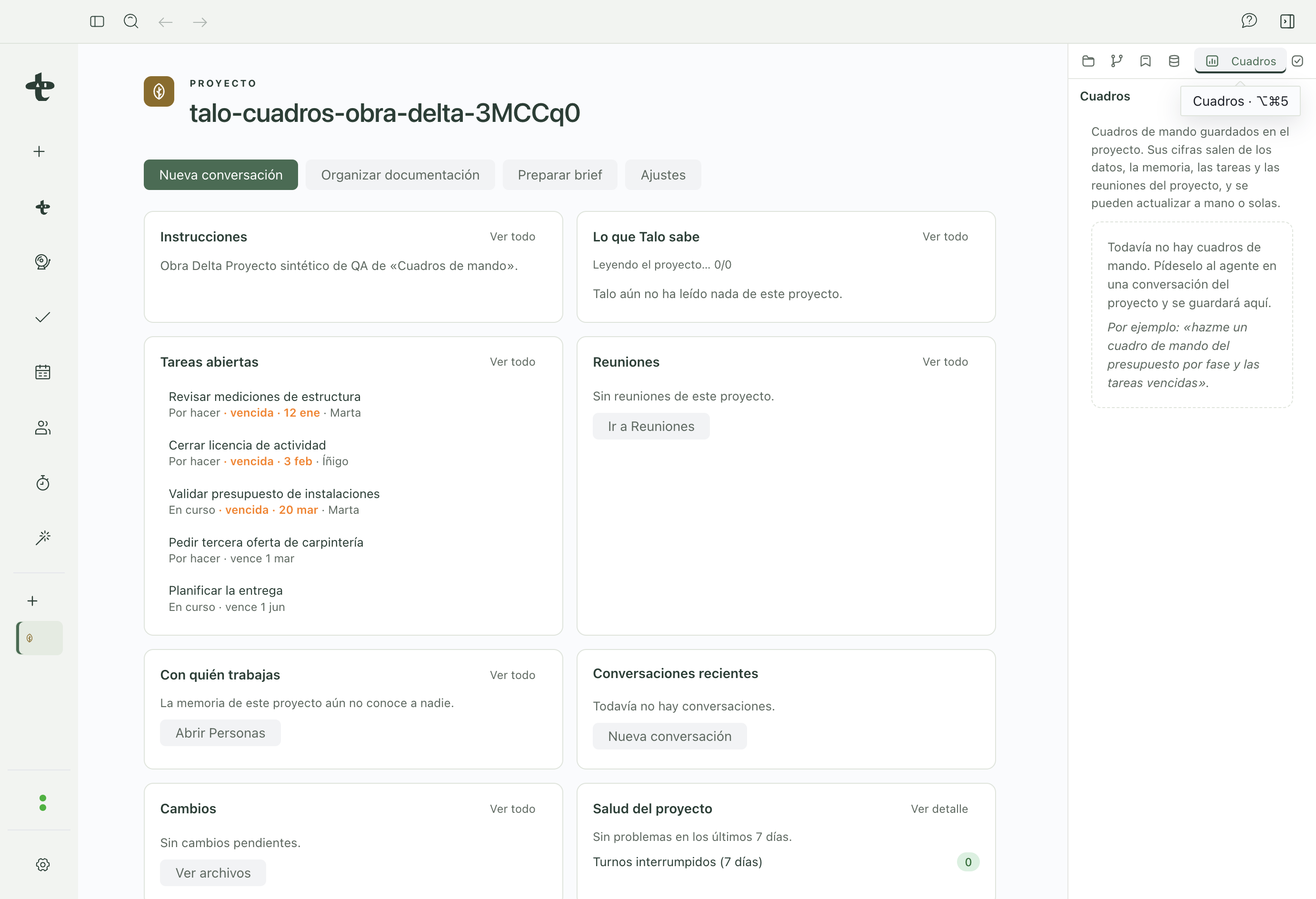Click the green status dots indicator
The image size is (1316, 899).
42,803
